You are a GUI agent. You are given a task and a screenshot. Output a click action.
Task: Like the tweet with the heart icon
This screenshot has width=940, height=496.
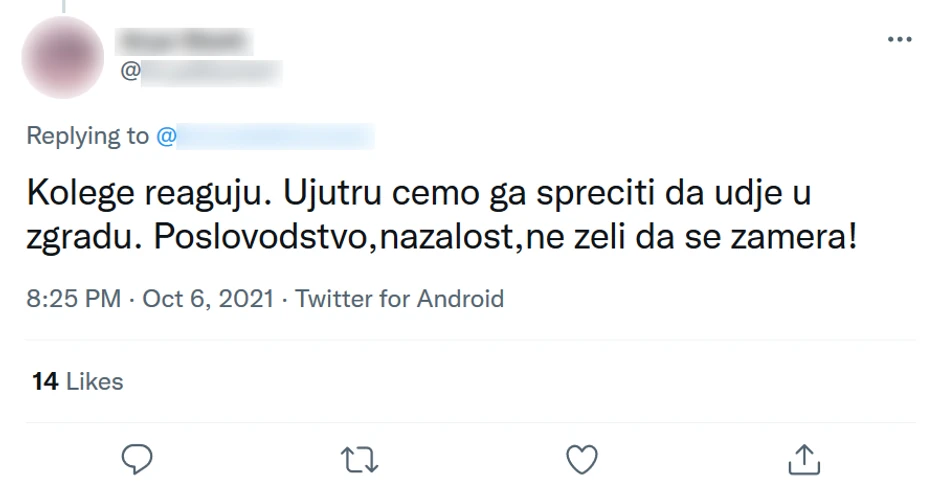point(581,459)
